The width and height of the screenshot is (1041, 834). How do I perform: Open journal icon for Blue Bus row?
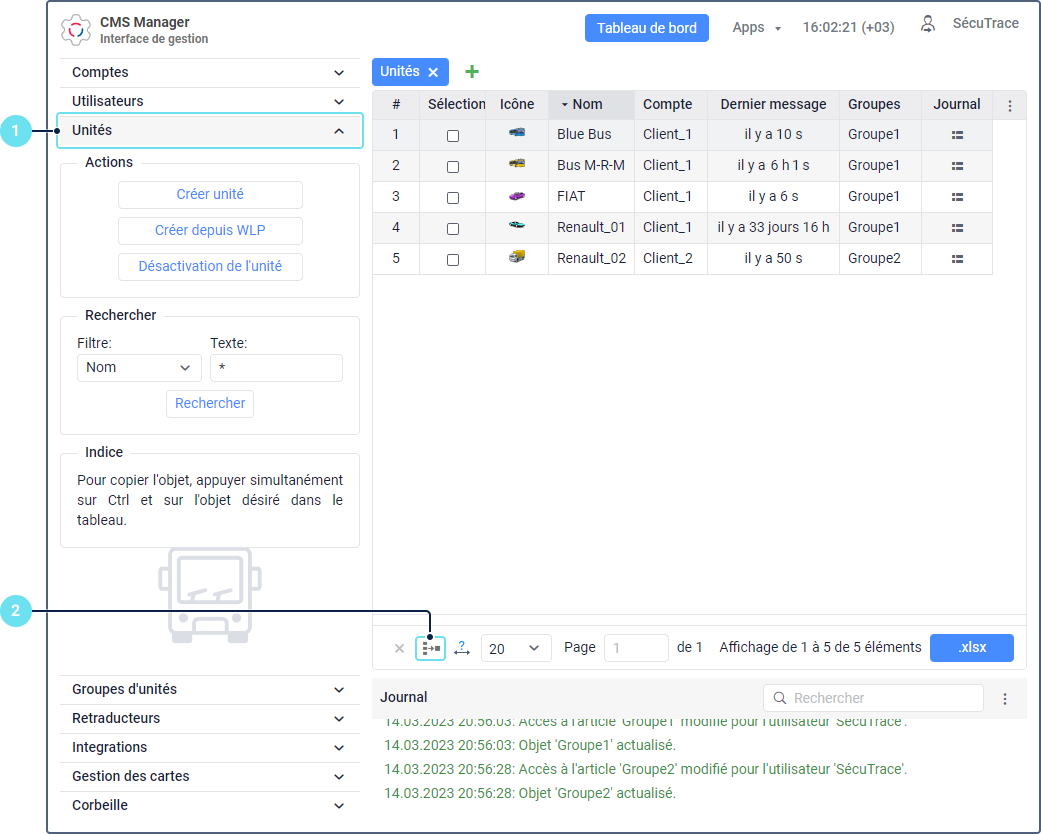(x=957, y=135)
